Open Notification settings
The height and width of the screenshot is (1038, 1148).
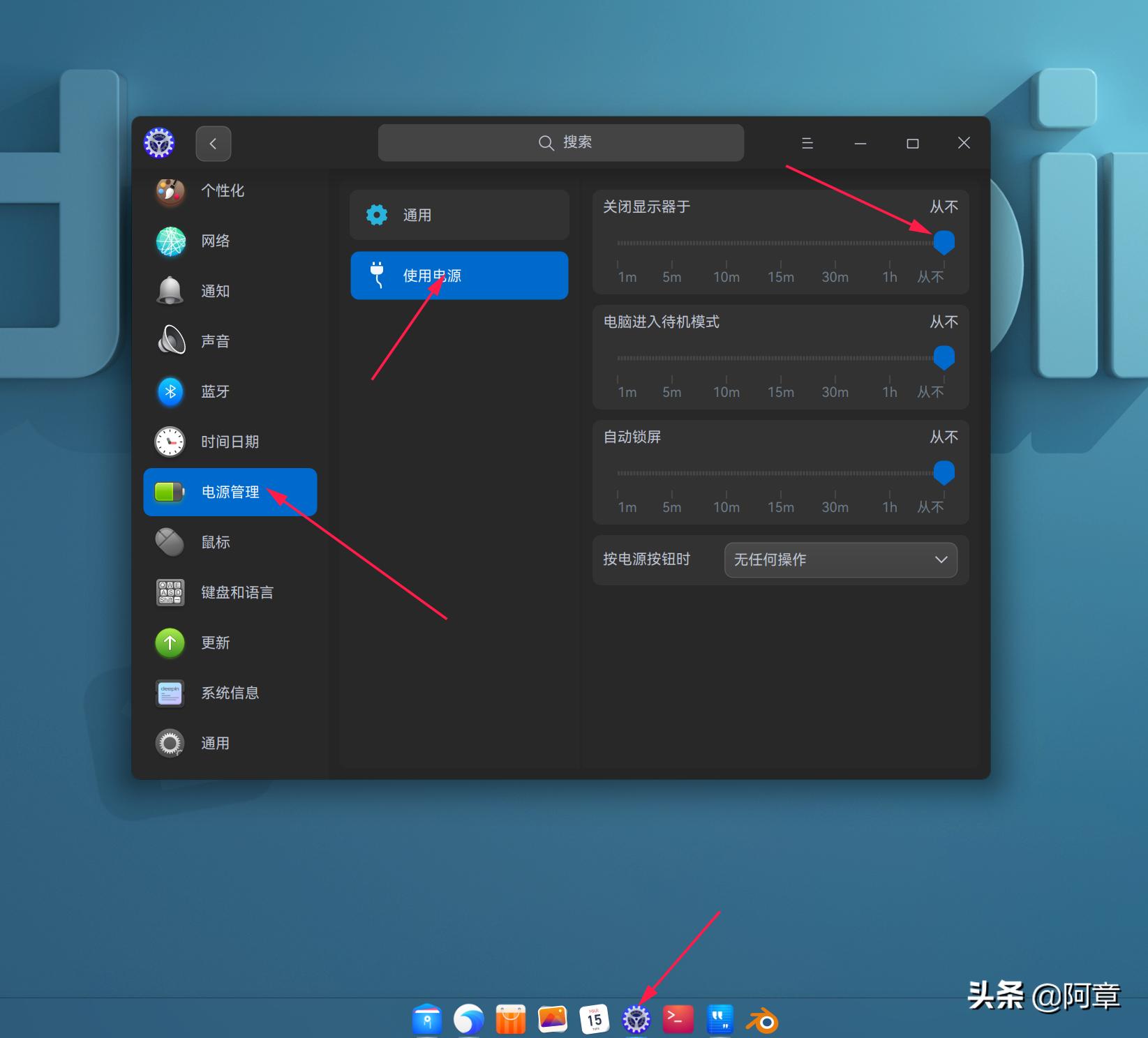tap(215, 291)
